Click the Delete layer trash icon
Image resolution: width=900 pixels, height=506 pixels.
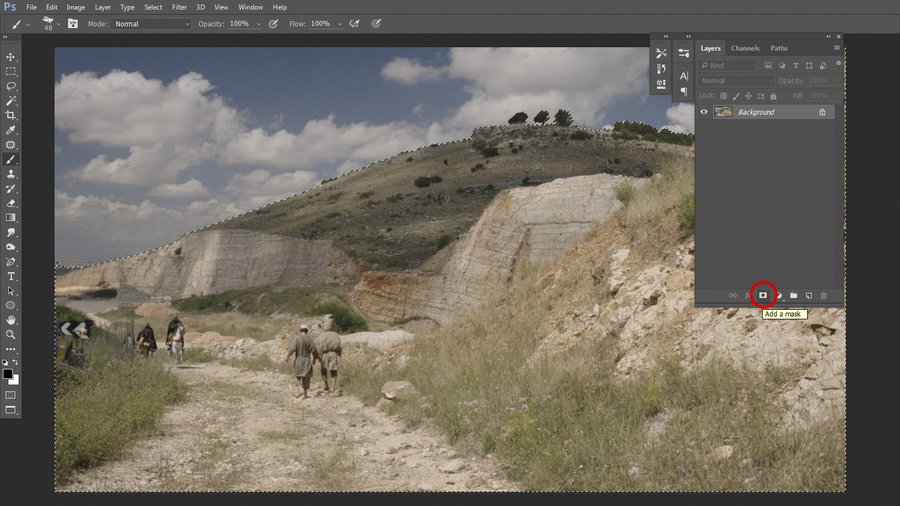(823, 295)
